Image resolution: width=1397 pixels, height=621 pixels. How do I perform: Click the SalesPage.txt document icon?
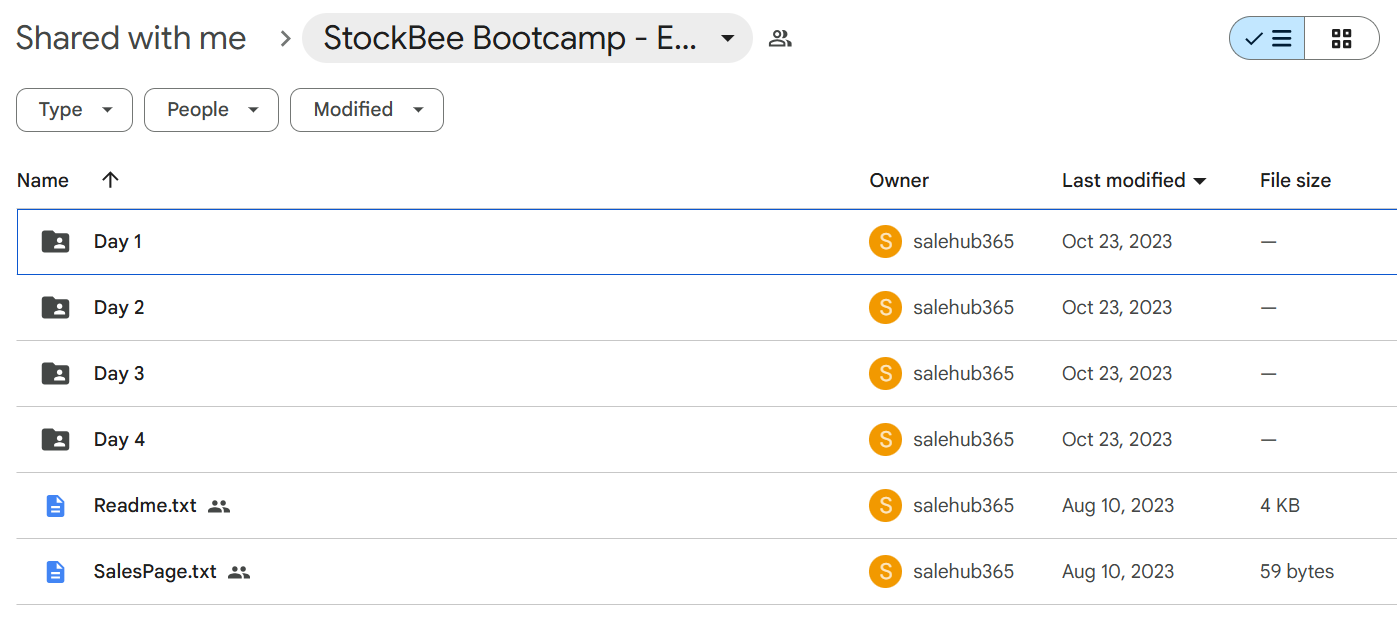[56, 571]
